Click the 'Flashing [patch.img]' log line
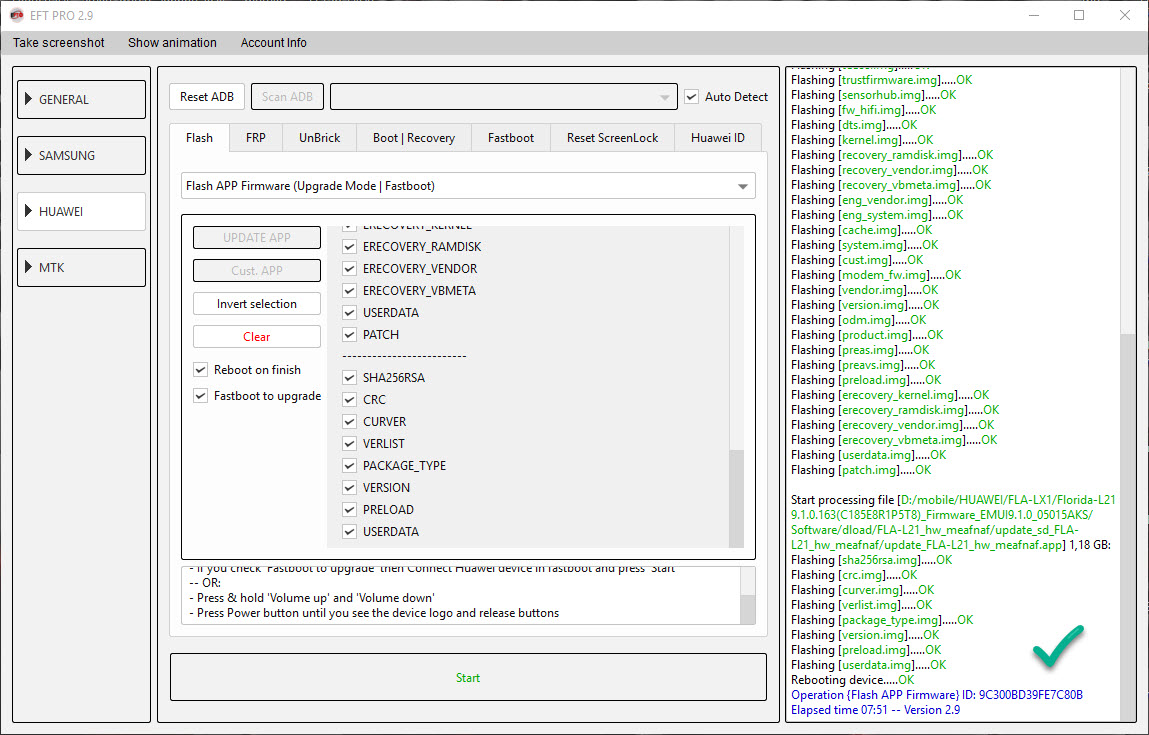The width and height of the screenshot is (1149, 735). 861,470
